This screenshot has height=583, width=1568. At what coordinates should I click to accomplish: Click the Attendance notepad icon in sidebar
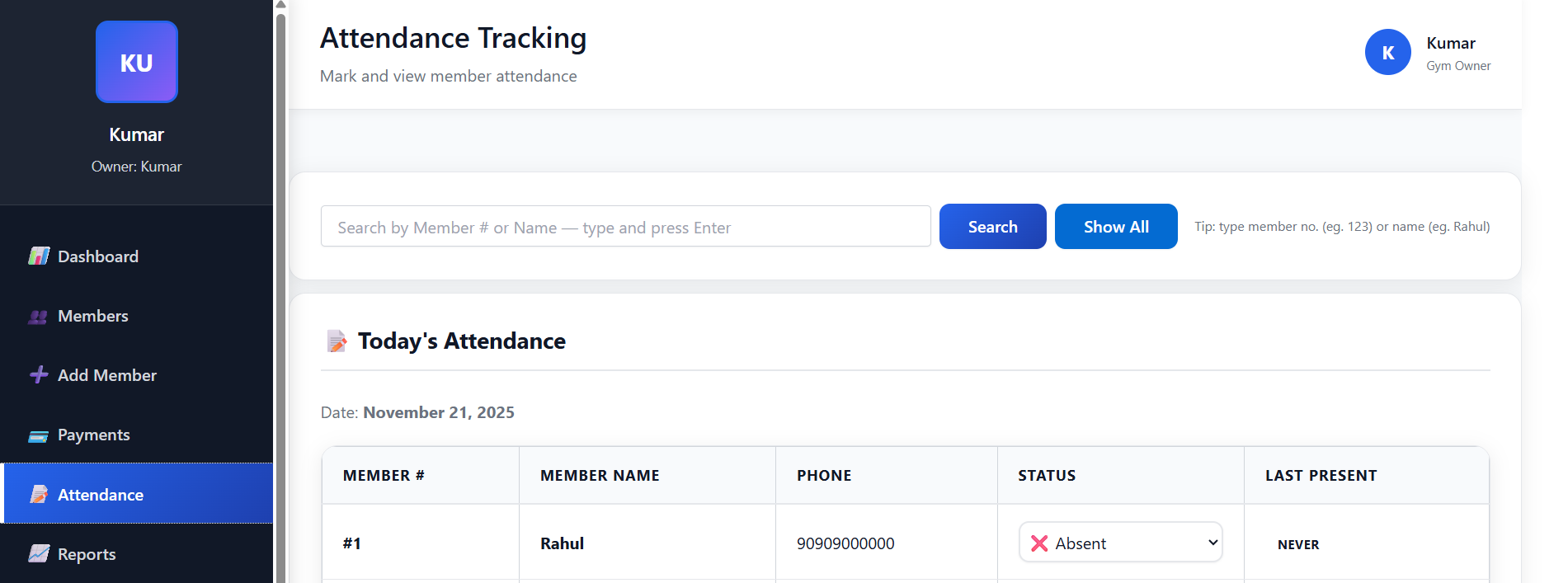[x=39, y=494]
